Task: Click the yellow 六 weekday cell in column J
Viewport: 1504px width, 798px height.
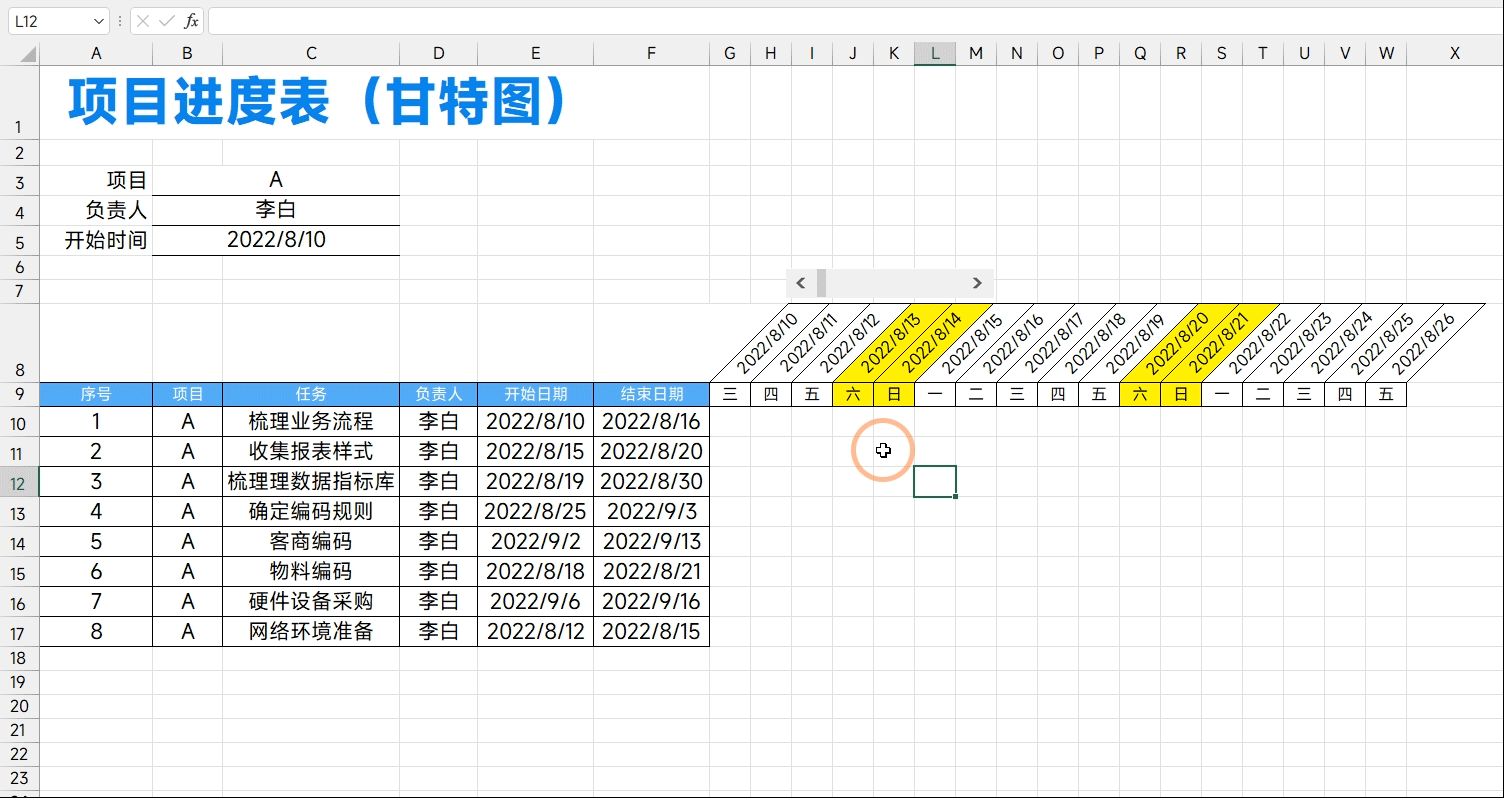Action: [853, 394]
